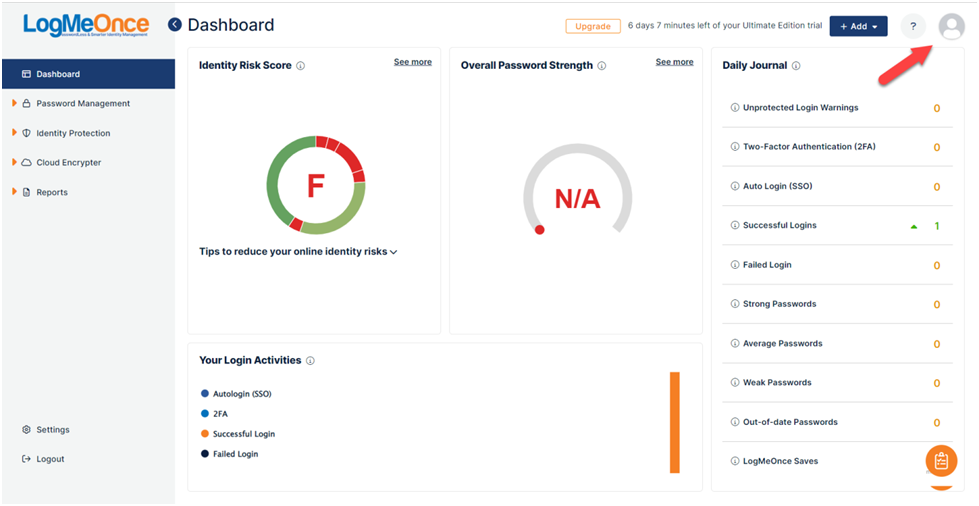Click info icon beside Unprotected Login Warnings
This screenshot has height=506, width=979.
tap(735, 107)
